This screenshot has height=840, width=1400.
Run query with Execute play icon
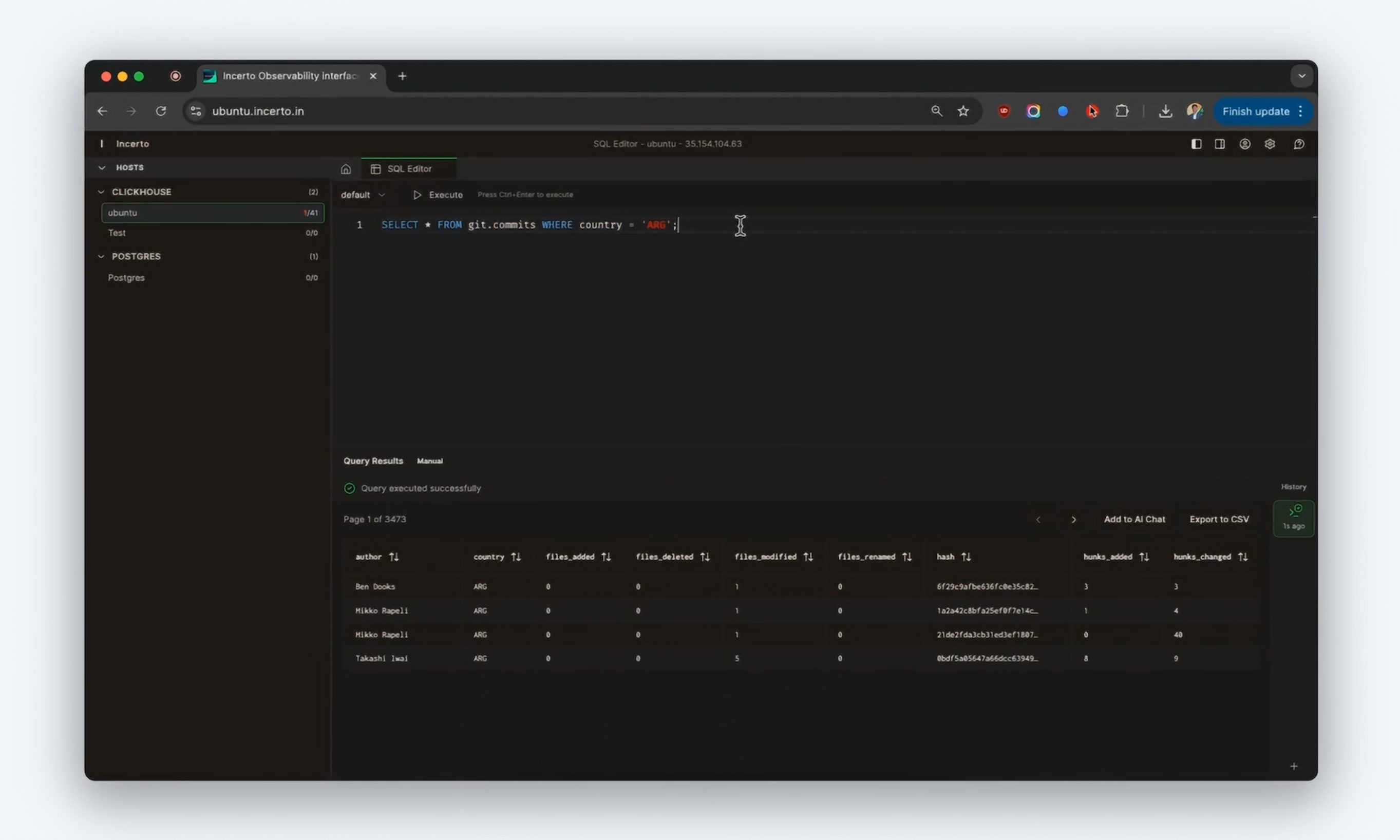click(417, 195)
